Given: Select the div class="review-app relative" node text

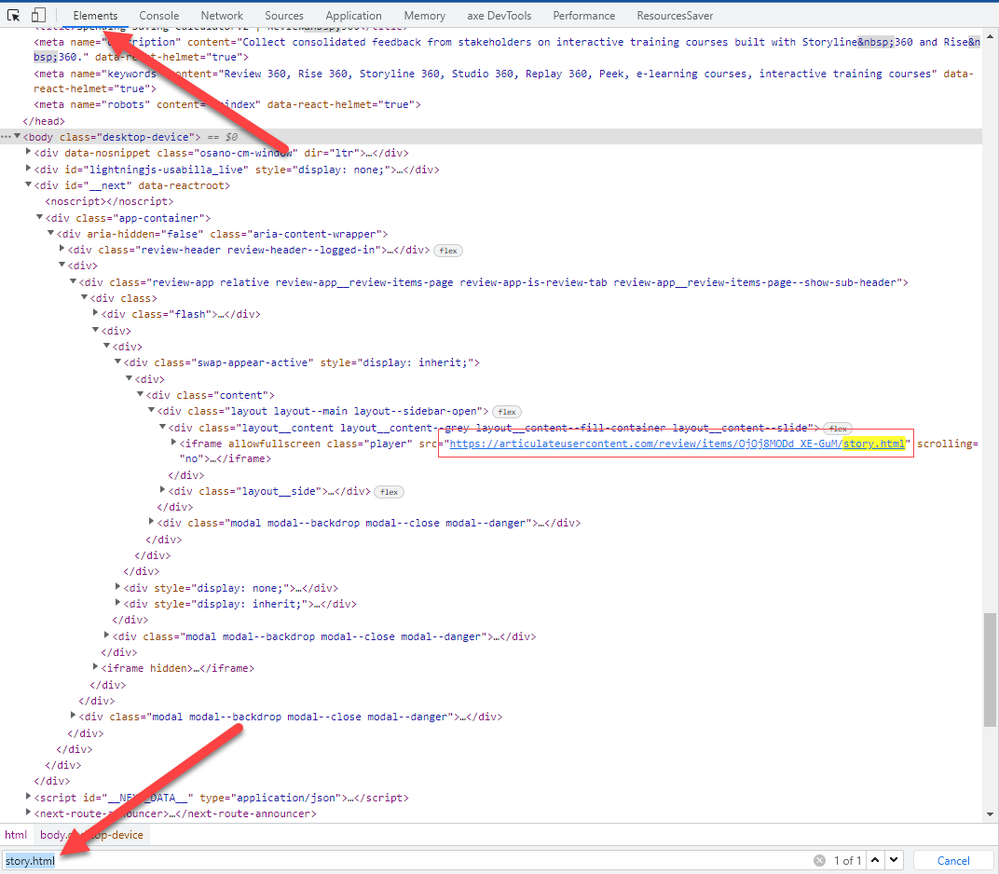Looking at the screenshot, I should click(x=493, y=282).
